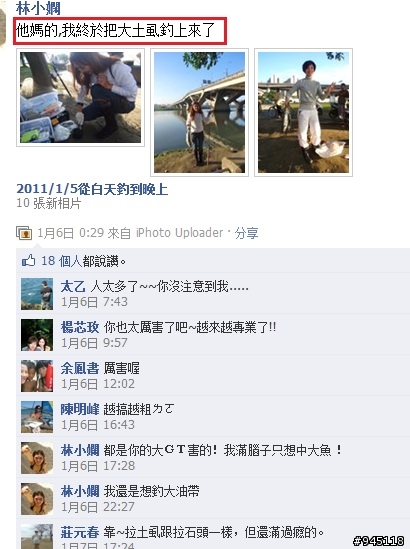Open commenter 余鳳書's profile name
This screenshot has height=549, width=410.
pos(80,369)
